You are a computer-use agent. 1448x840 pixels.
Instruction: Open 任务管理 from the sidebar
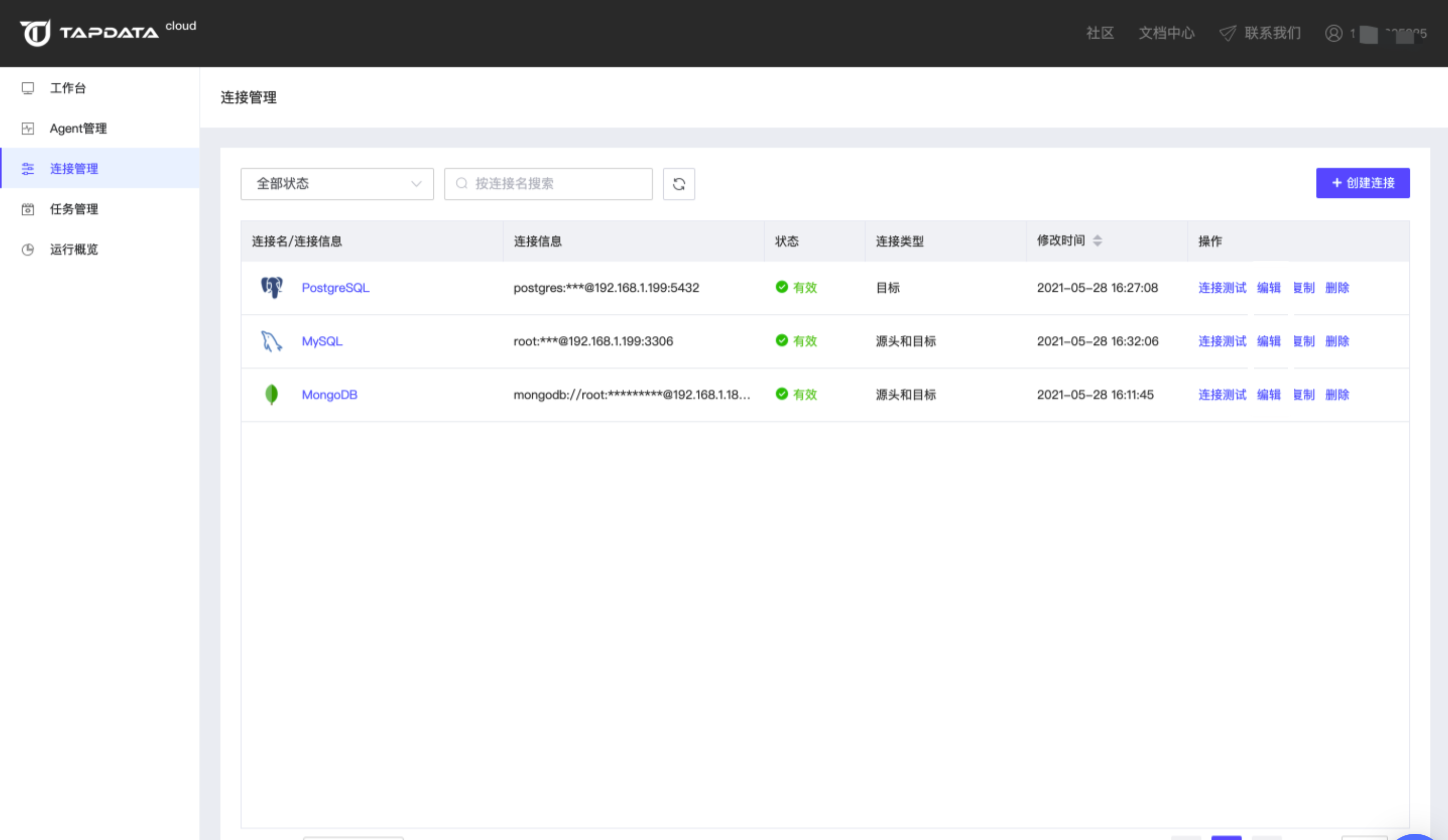tap(74, 209)
